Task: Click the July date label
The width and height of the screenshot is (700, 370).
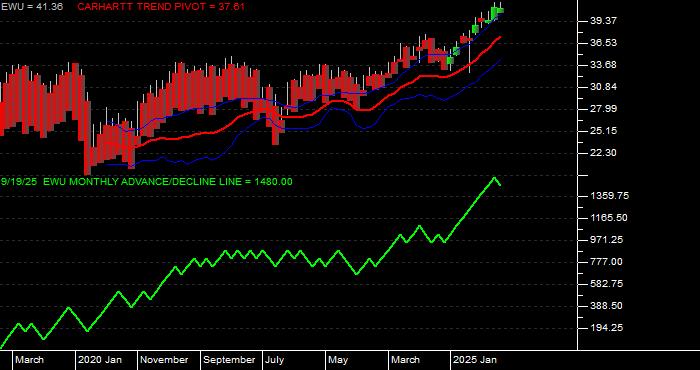Action: tap(274, 360)
